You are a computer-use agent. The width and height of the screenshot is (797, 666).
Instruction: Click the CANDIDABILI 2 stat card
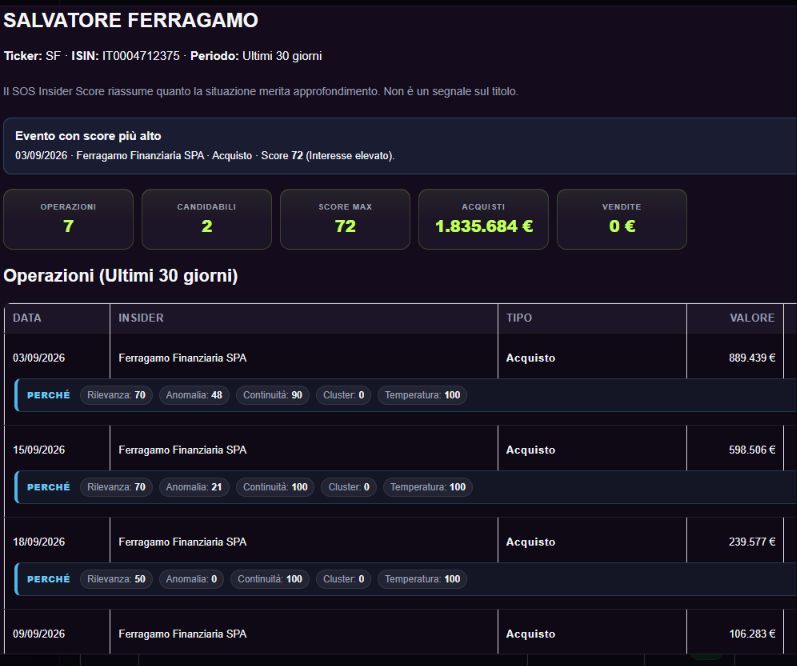206,219
